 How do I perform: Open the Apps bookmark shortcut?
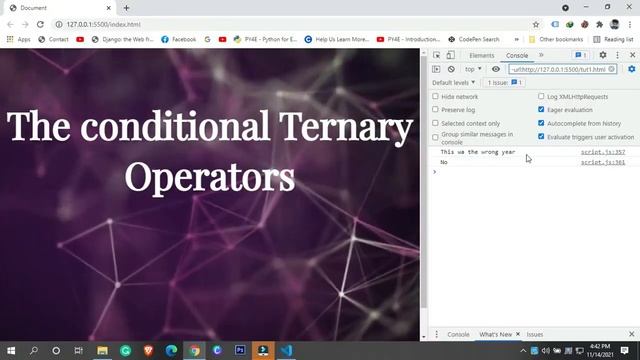tap(19, 39)
